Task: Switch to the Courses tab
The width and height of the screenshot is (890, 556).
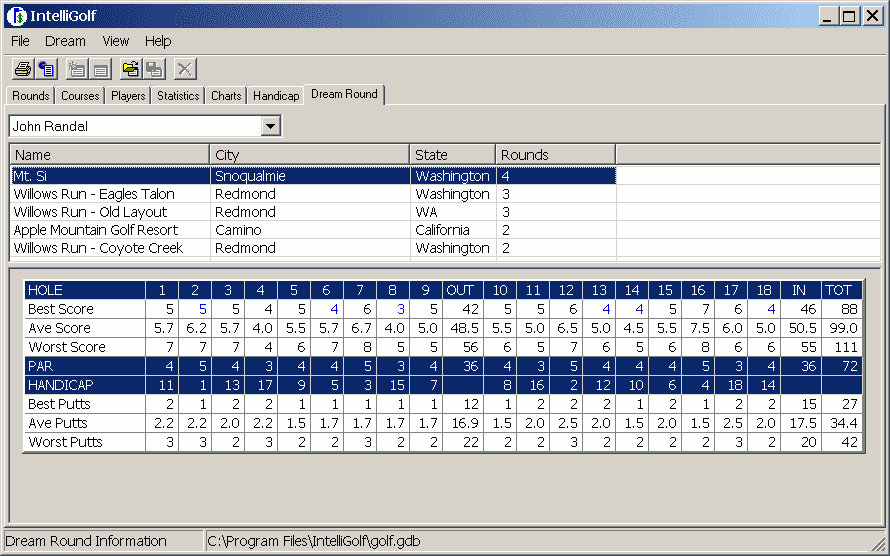Action: click(80, 96)
